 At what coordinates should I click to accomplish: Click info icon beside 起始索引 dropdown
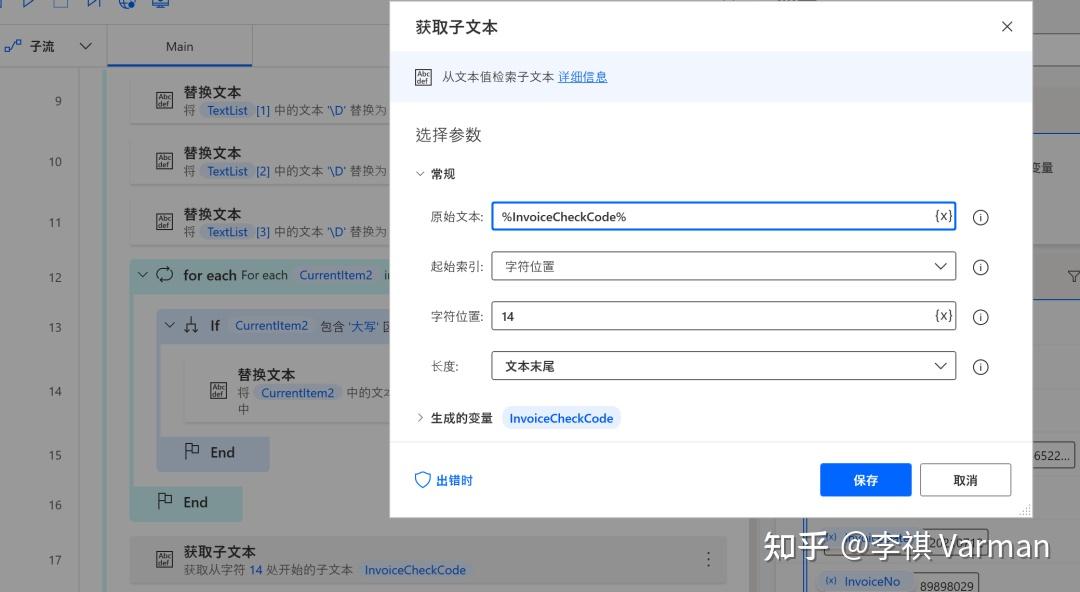[x=980, y=266]
